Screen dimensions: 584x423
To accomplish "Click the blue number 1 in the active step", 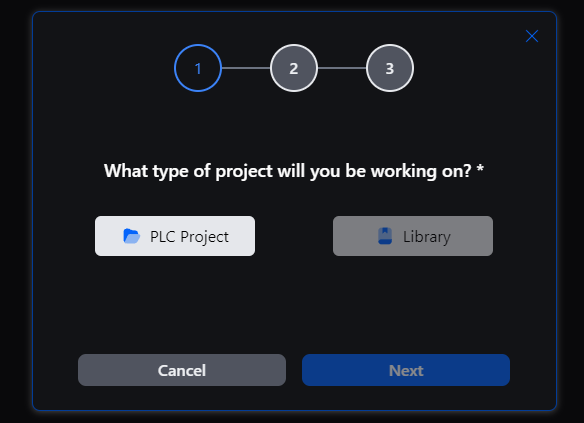I will pyautogui.click(x=198, y=69).
